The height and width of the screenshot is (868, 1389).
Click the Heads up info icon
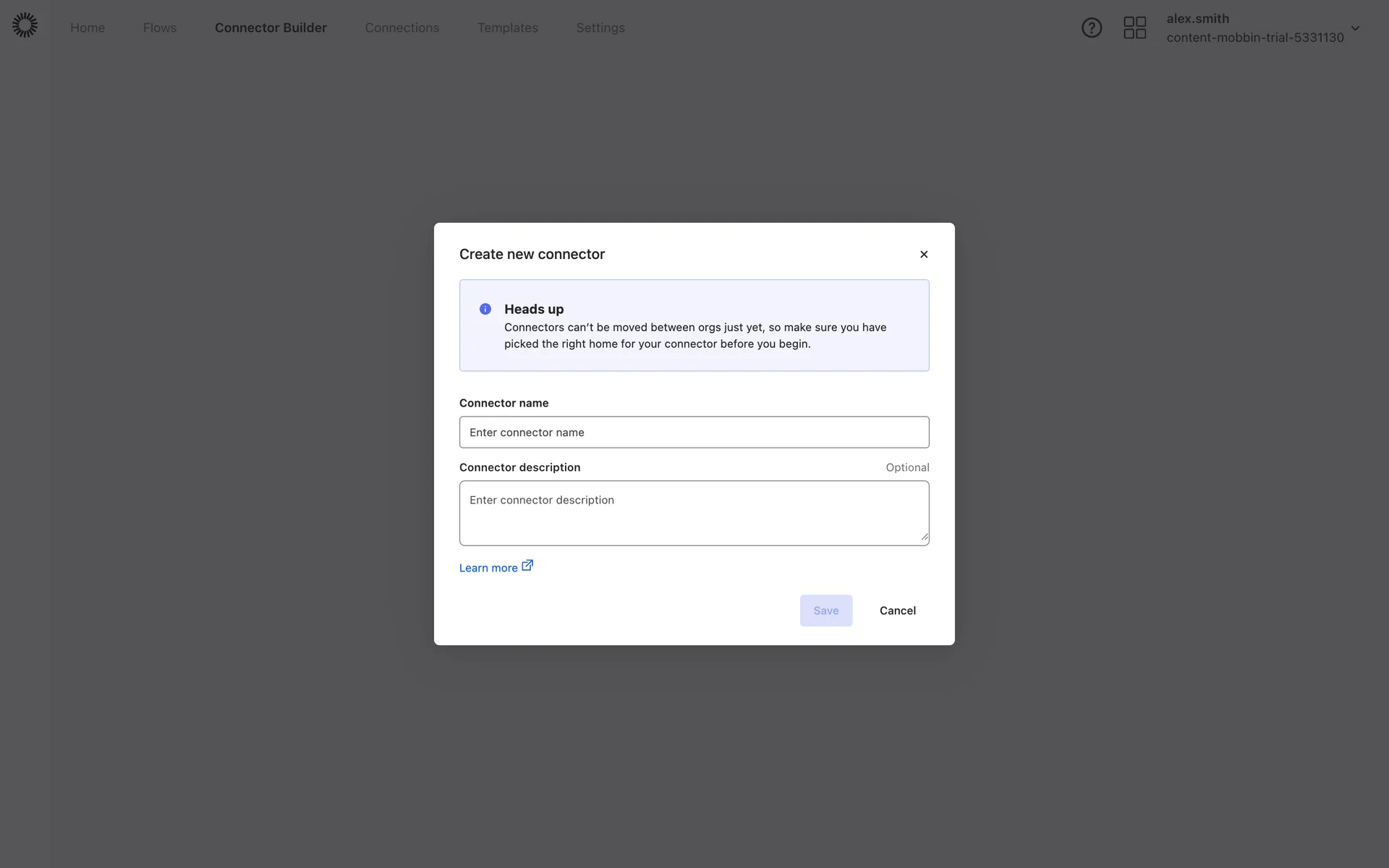click(x=485, y=309)
